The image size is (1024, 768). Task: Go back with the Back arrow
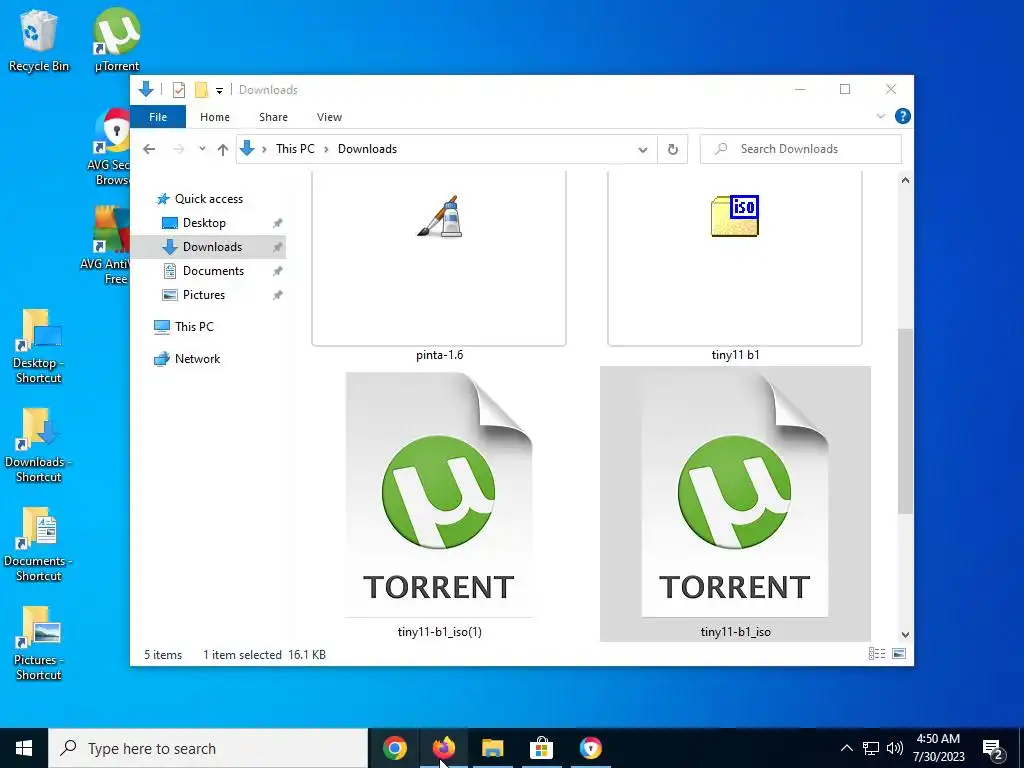(149, 149)
